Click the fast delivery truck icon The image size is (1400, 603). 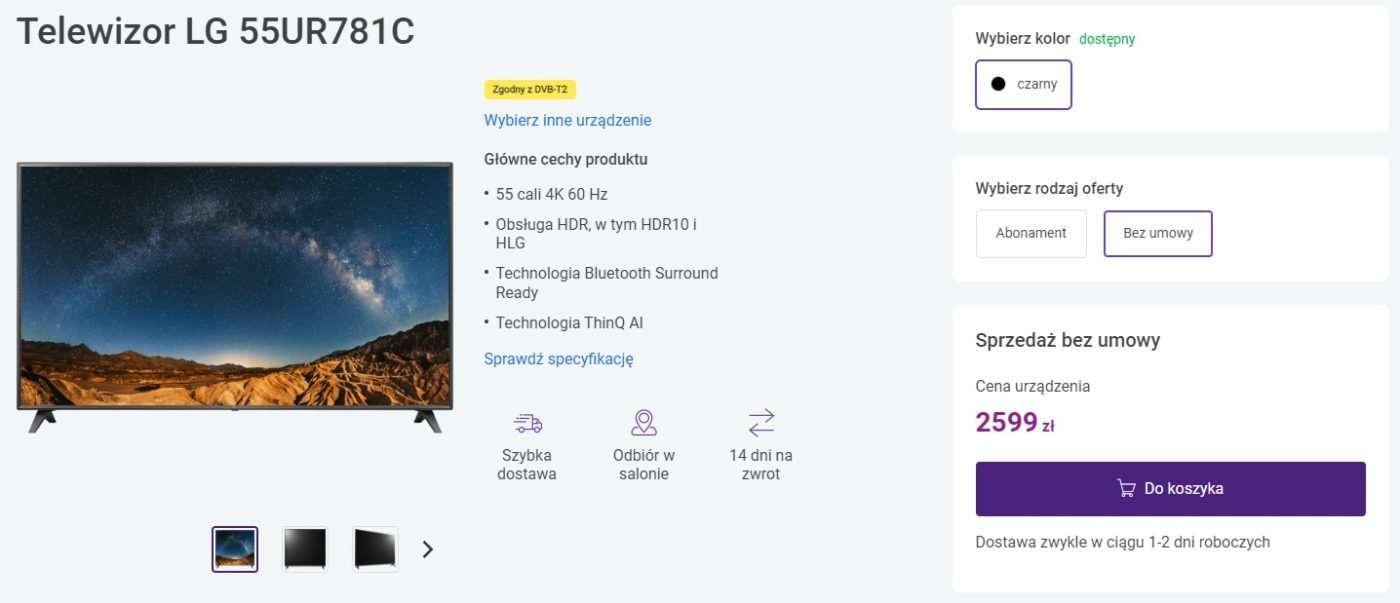[528, 423]
